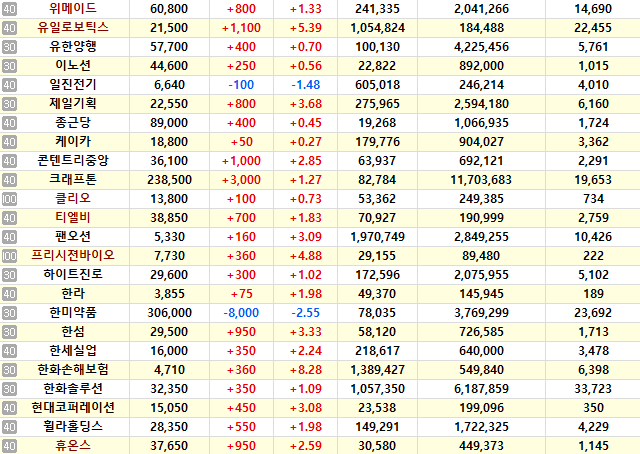Click the 30 margin badge beside 한화손해보험
640x454 pixels.
coord(9,369)
